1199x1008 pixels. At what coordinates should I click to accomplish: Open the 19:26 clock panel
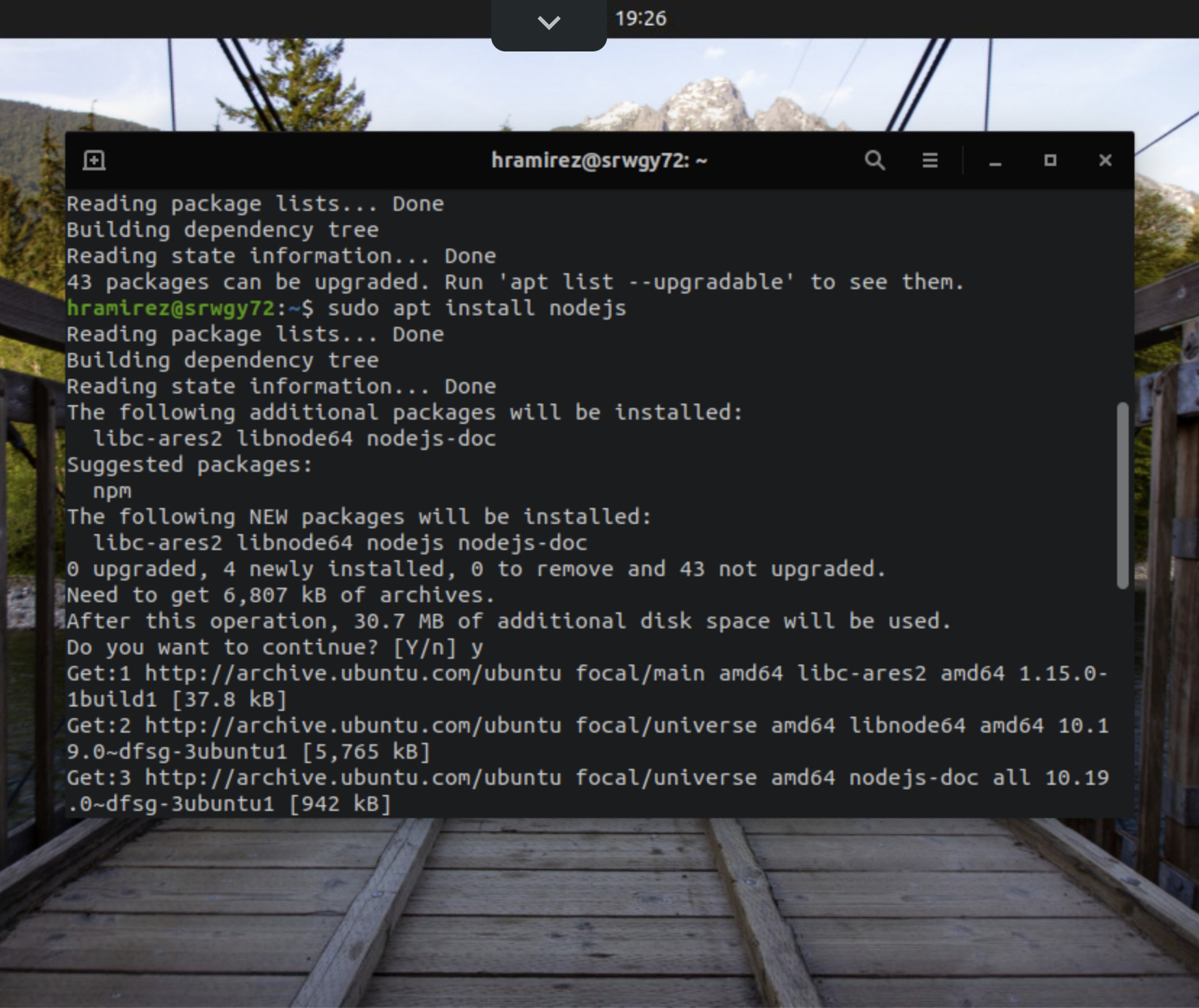pyautogui.click(x=640, y=18)
